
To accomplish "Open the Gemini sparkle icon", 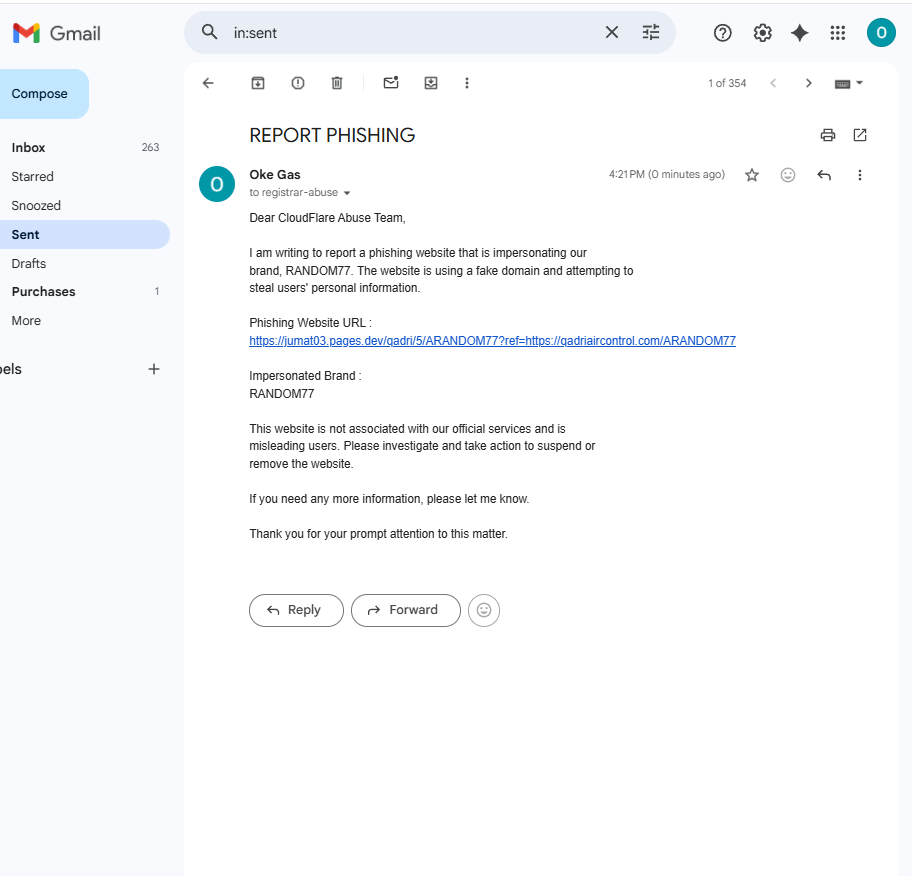I will 800,33.
